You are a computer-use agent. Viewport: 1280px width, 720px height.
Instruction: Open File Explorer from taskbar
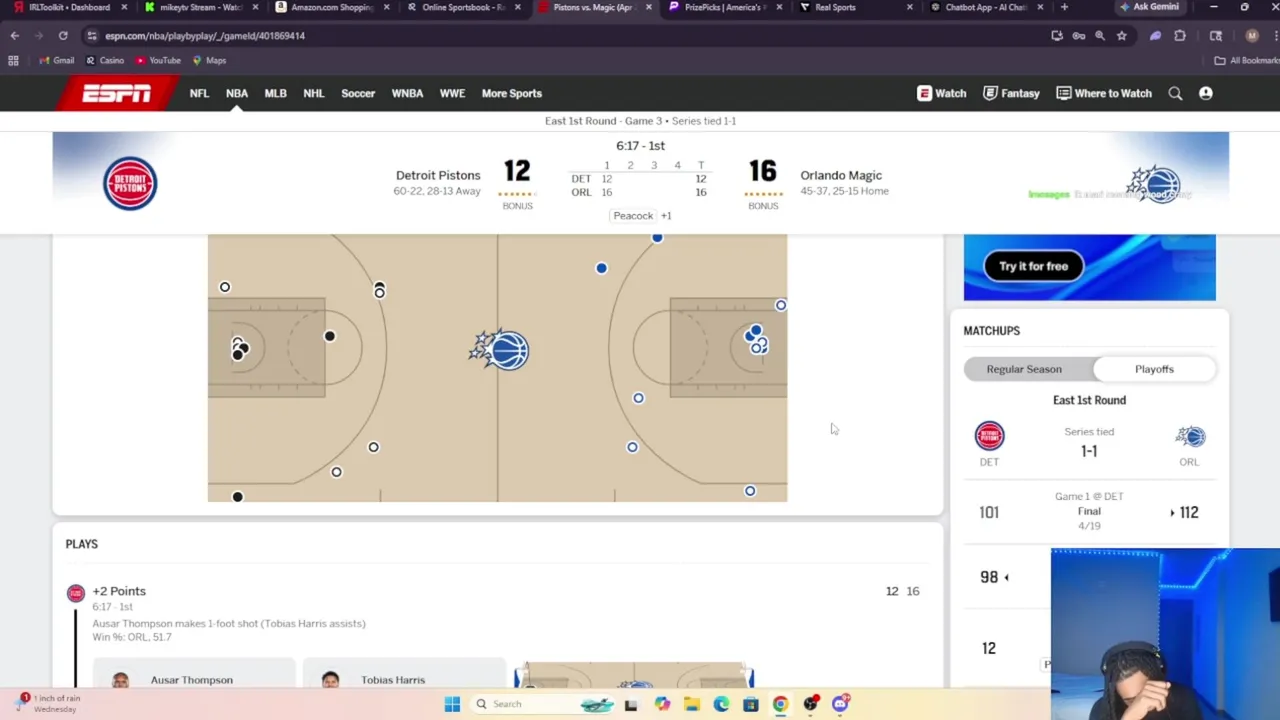(x=692, y=704)
